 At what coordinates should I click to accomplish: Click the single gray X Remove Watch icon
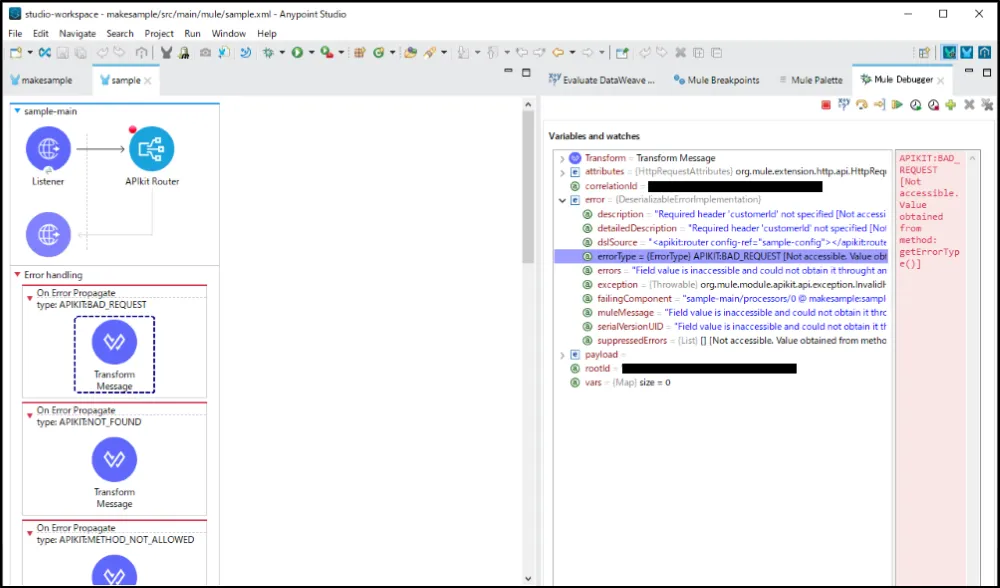tap(969, 105)
